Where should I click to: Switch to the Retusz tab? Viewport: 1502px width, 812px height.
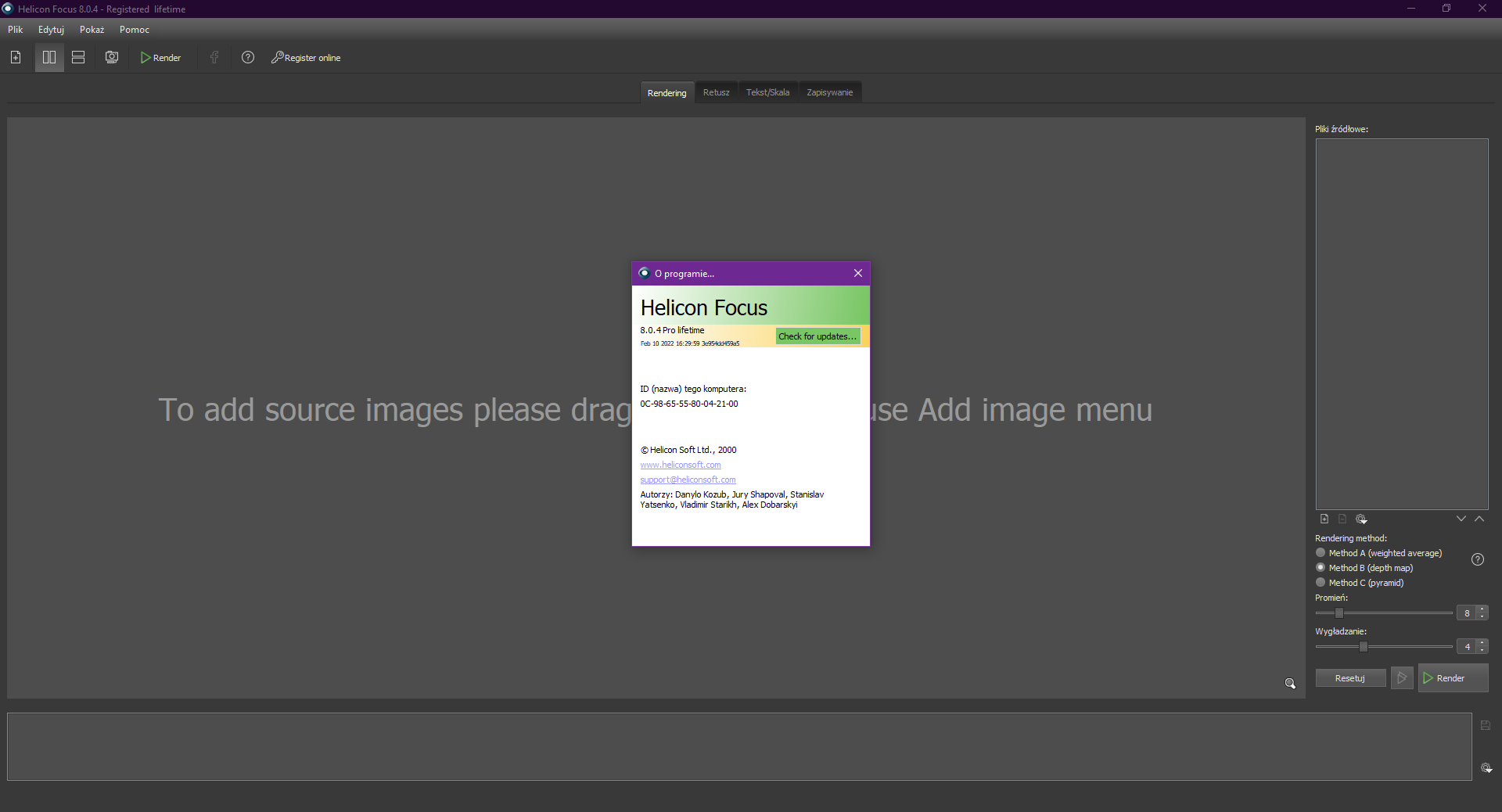[x=716, y=92]
